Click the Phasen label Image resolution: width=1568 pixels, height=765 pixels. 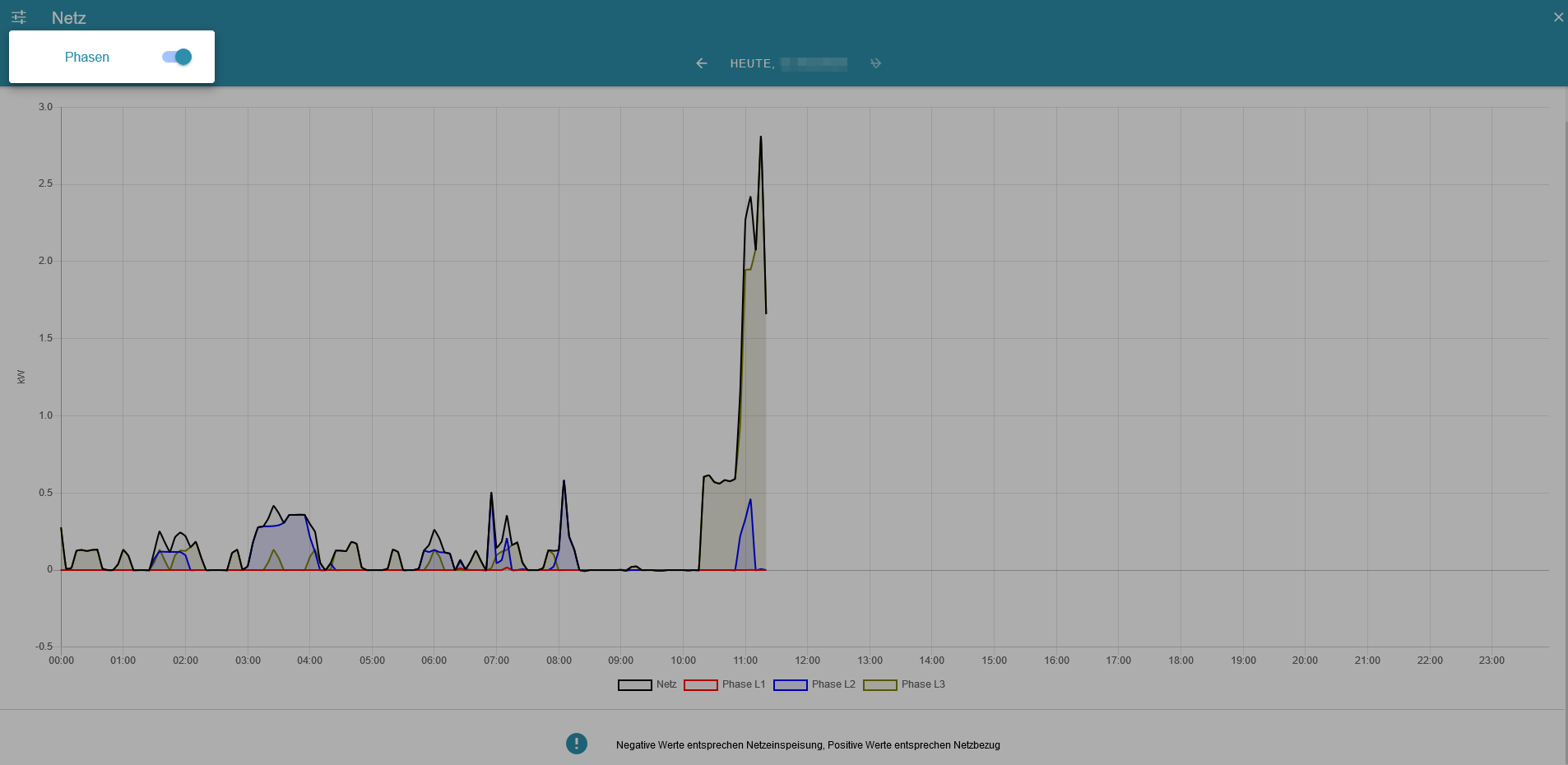[87, 57]
